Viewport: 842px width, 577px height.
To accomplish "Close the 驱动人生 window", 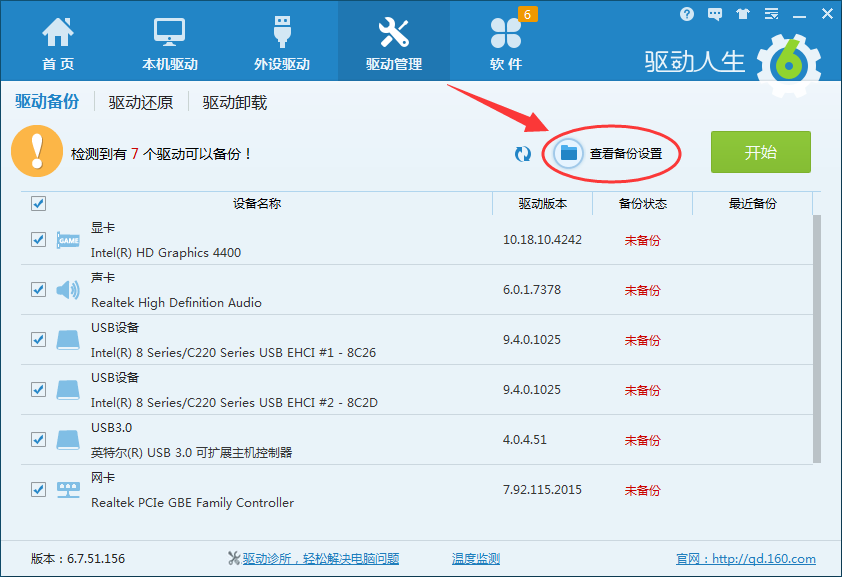I will pyautogui.click(x=827, y=14).
